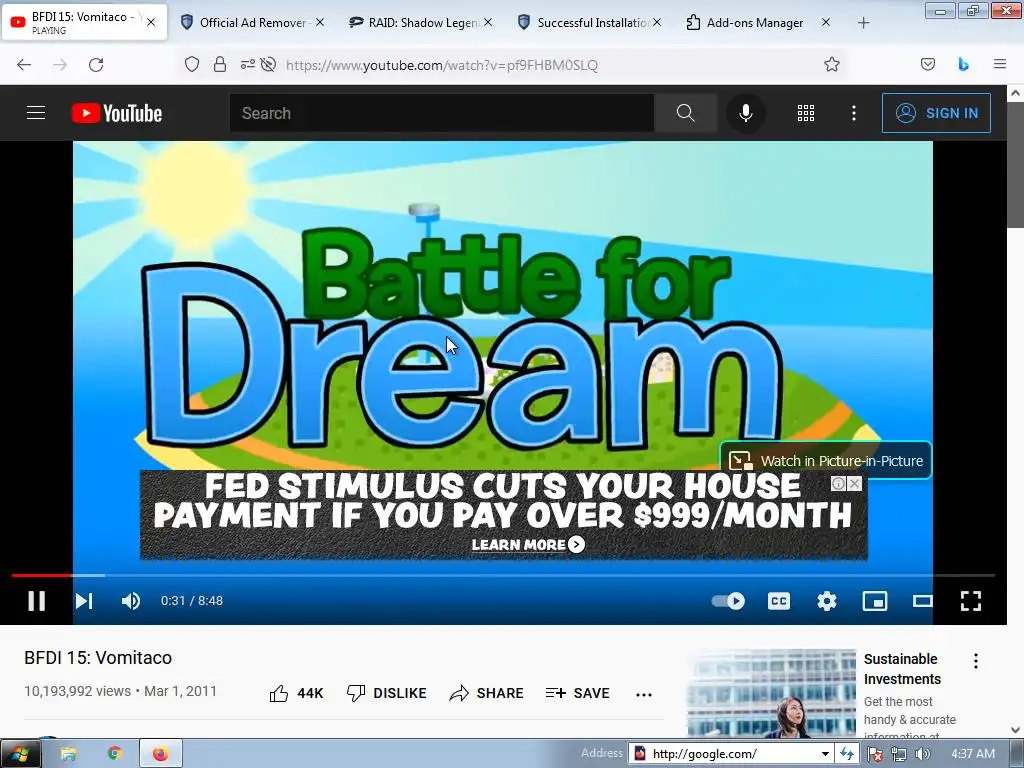Search with your voice microphone button

(x=745, y=113)
